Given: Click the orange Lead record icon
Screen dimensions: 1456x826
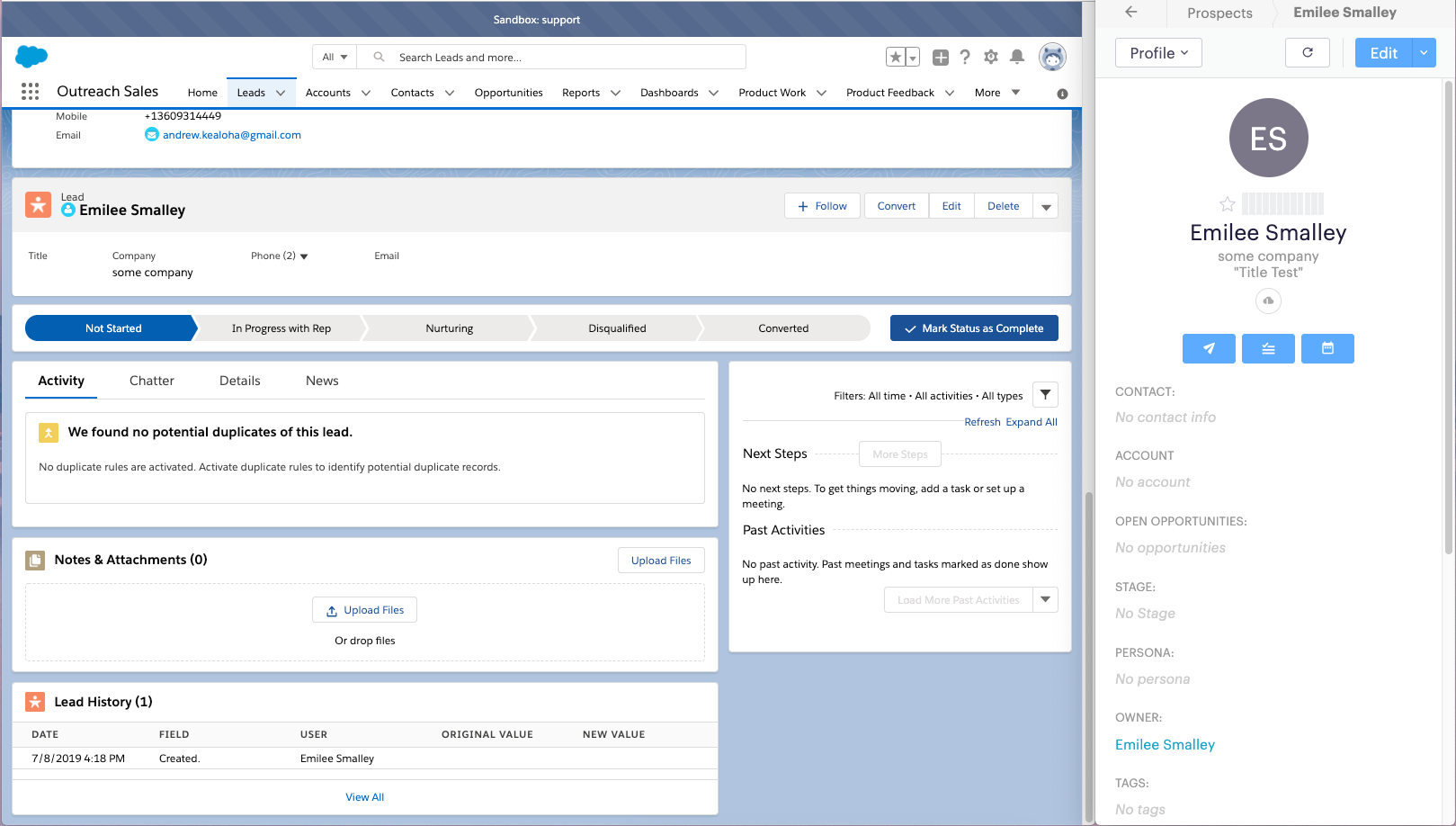Looking at the screenshot, I should (x=39, y=204).
